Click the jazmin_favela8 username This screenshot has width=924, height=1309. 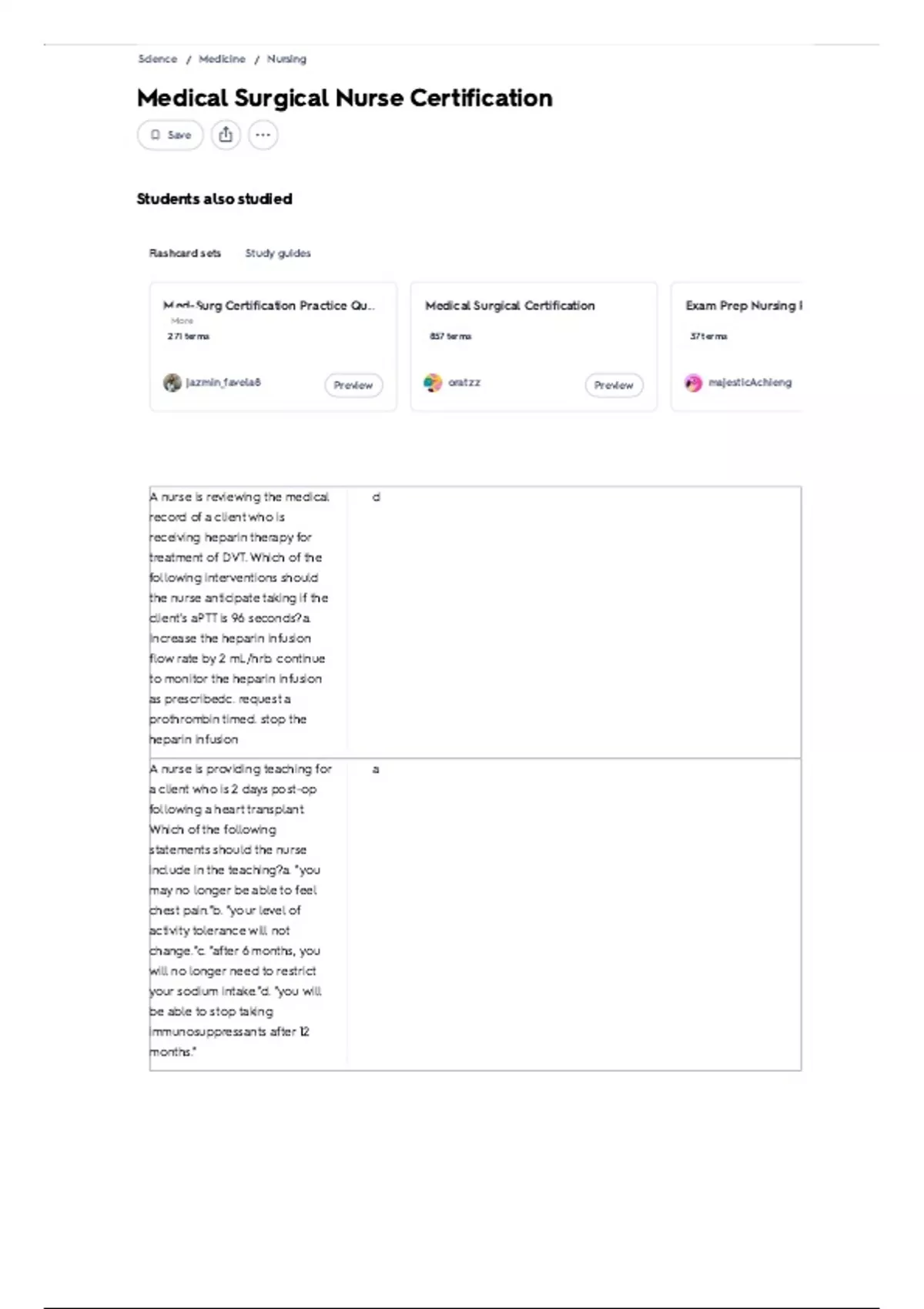coord(223,383)
